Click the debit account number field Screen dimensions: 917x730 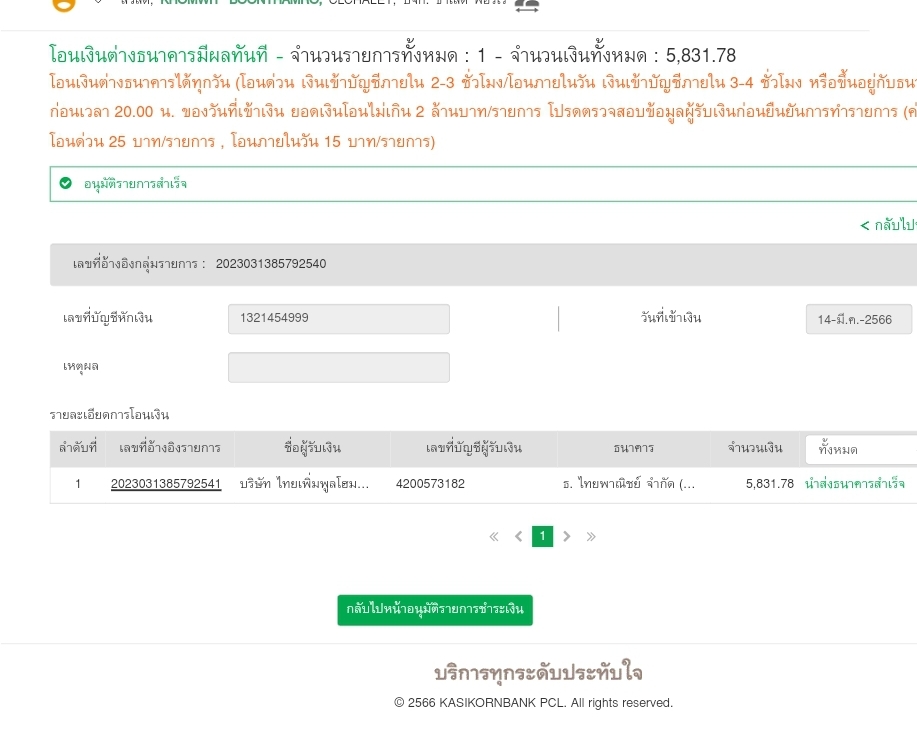tap(338, 319)
